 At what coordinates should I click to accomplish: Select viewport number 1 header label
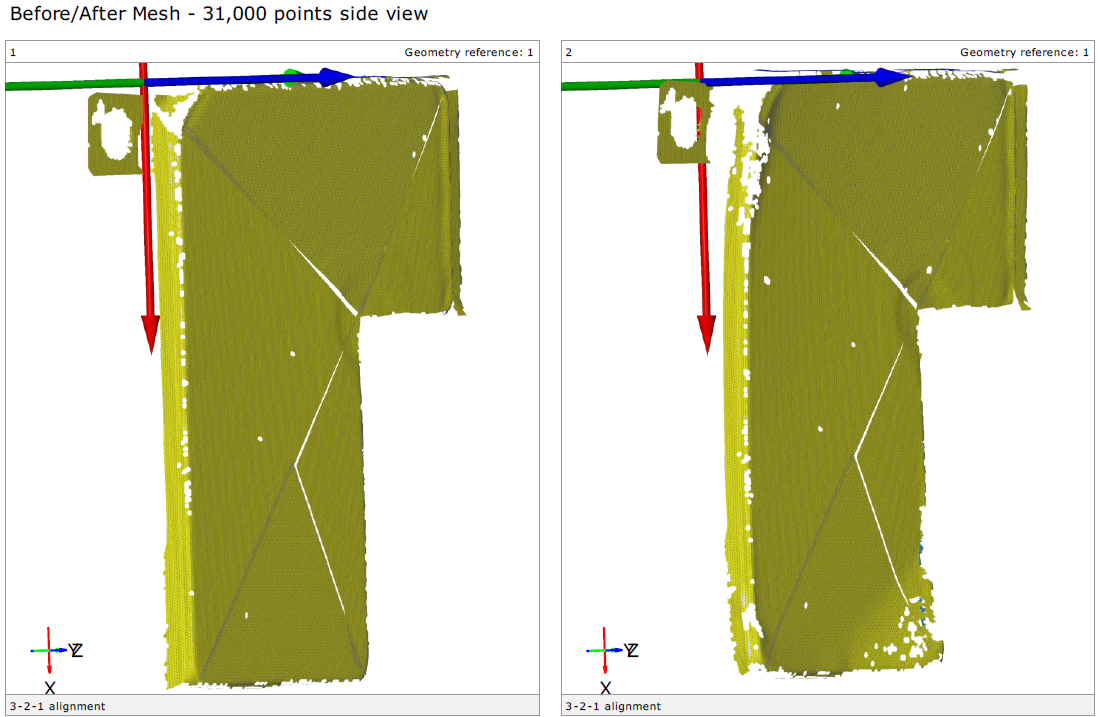(13, 52)
